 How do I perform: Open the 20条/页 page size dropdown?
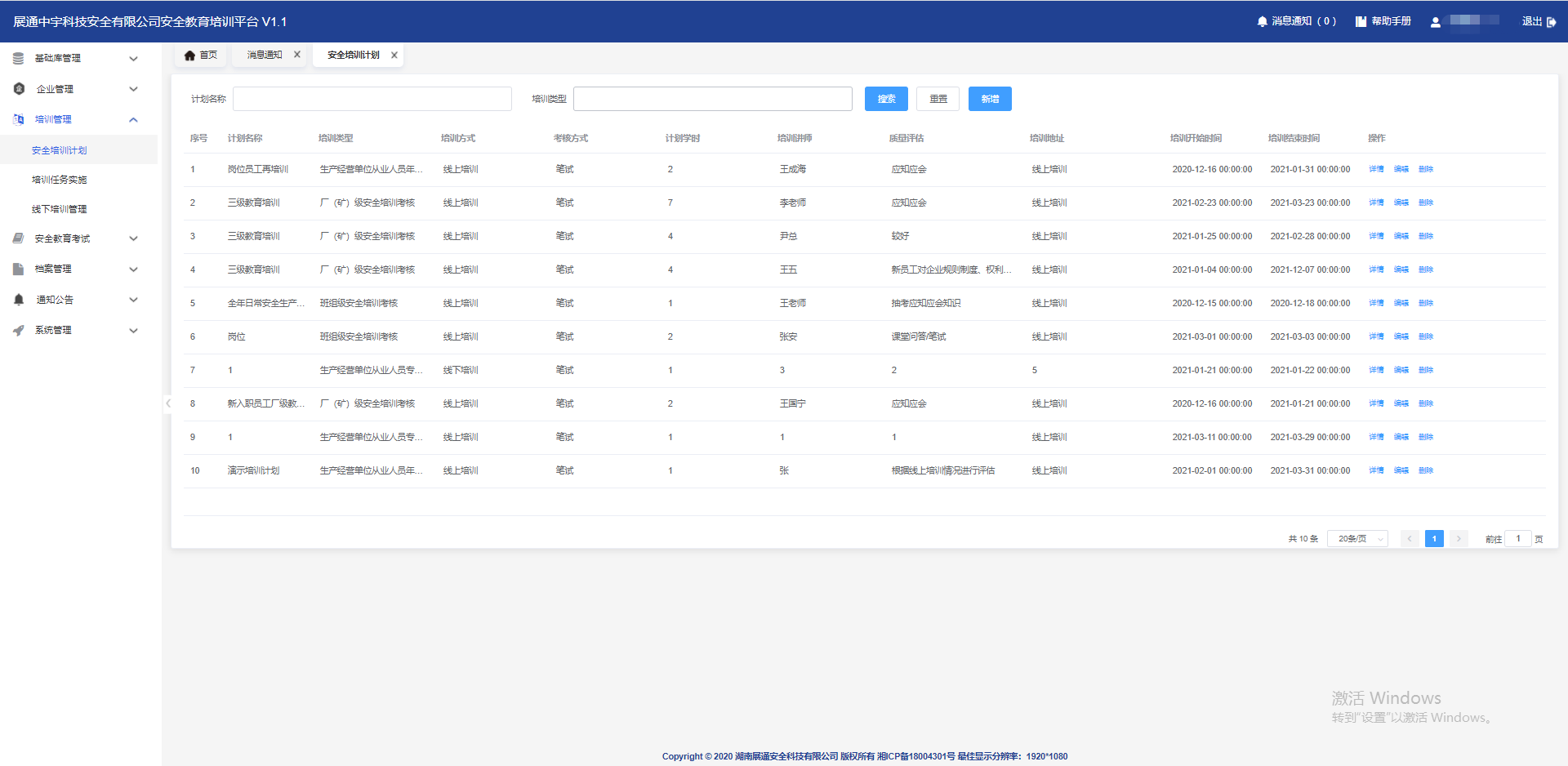tap(1357, 539)
